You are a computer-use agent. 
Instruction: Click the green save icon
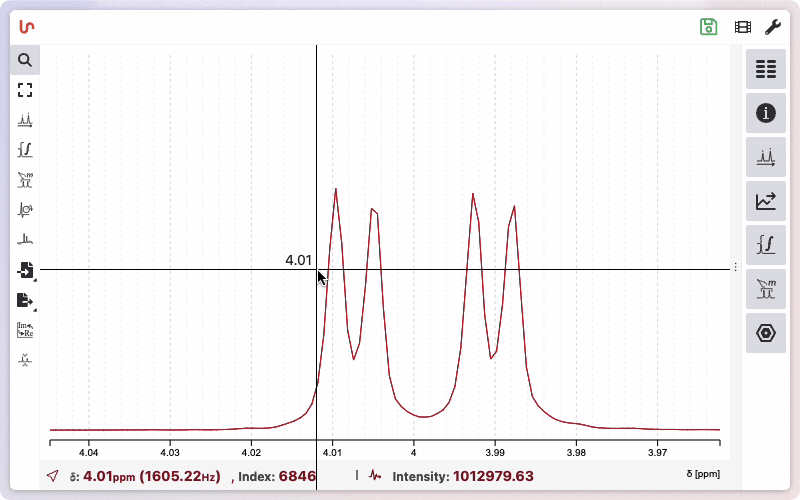[x=709, y=27]
